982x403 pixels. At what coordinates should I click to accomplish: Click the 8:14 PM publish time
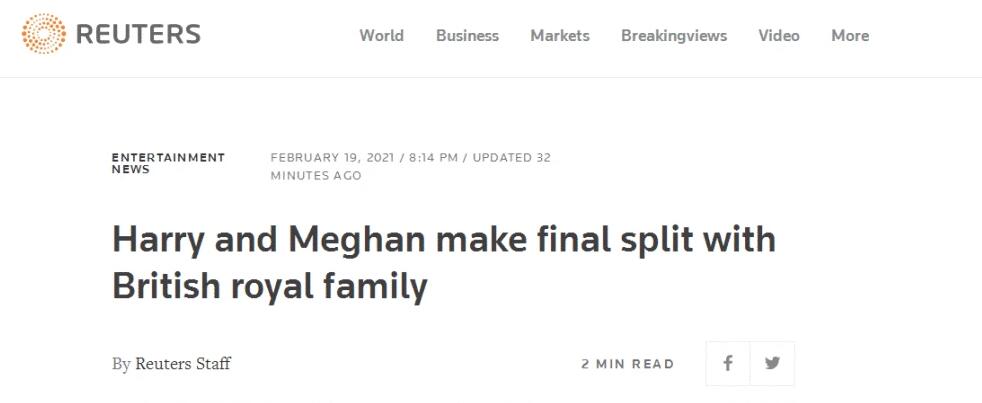[435, 158]
